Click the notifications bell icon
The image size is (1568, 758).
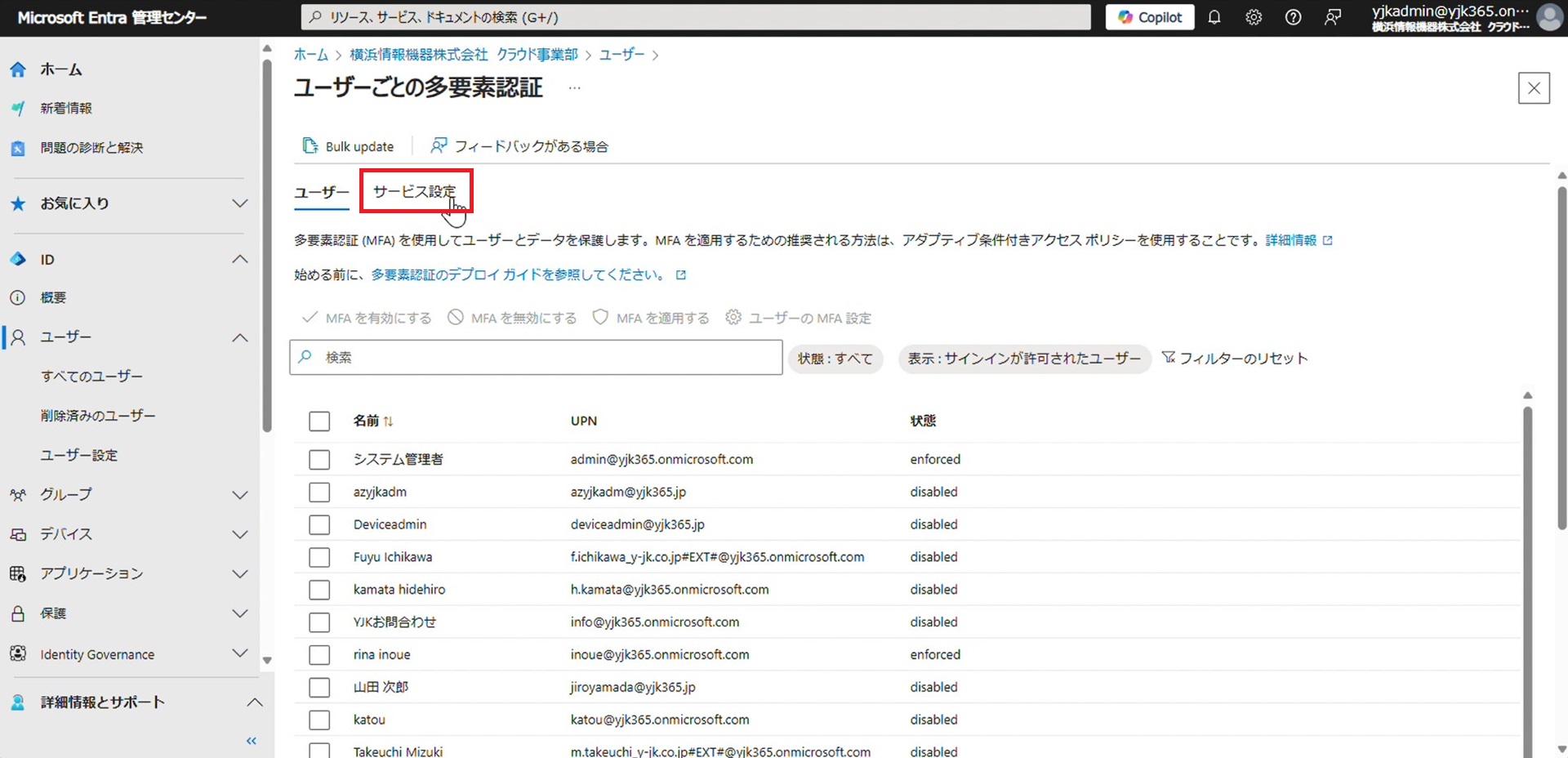tap(1214, 17)
